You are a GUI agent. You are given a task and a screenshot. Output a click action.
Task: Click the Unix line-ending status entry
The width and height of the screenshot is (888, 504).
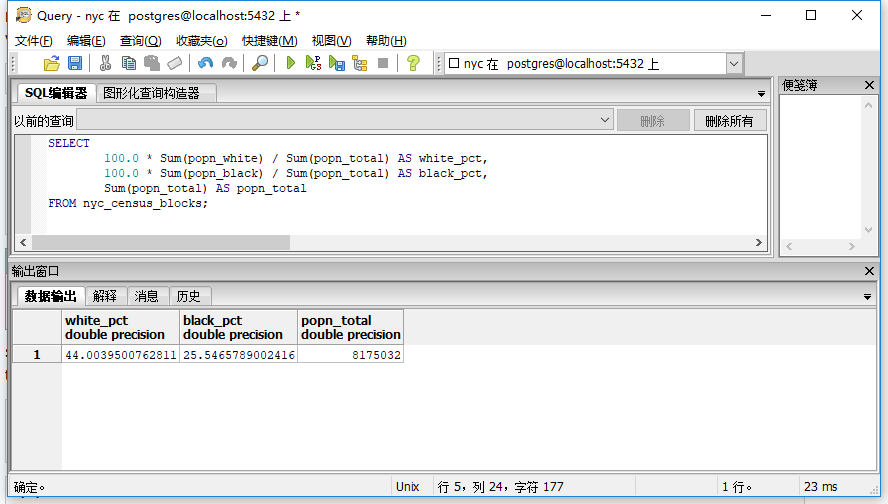pos(407,487)
